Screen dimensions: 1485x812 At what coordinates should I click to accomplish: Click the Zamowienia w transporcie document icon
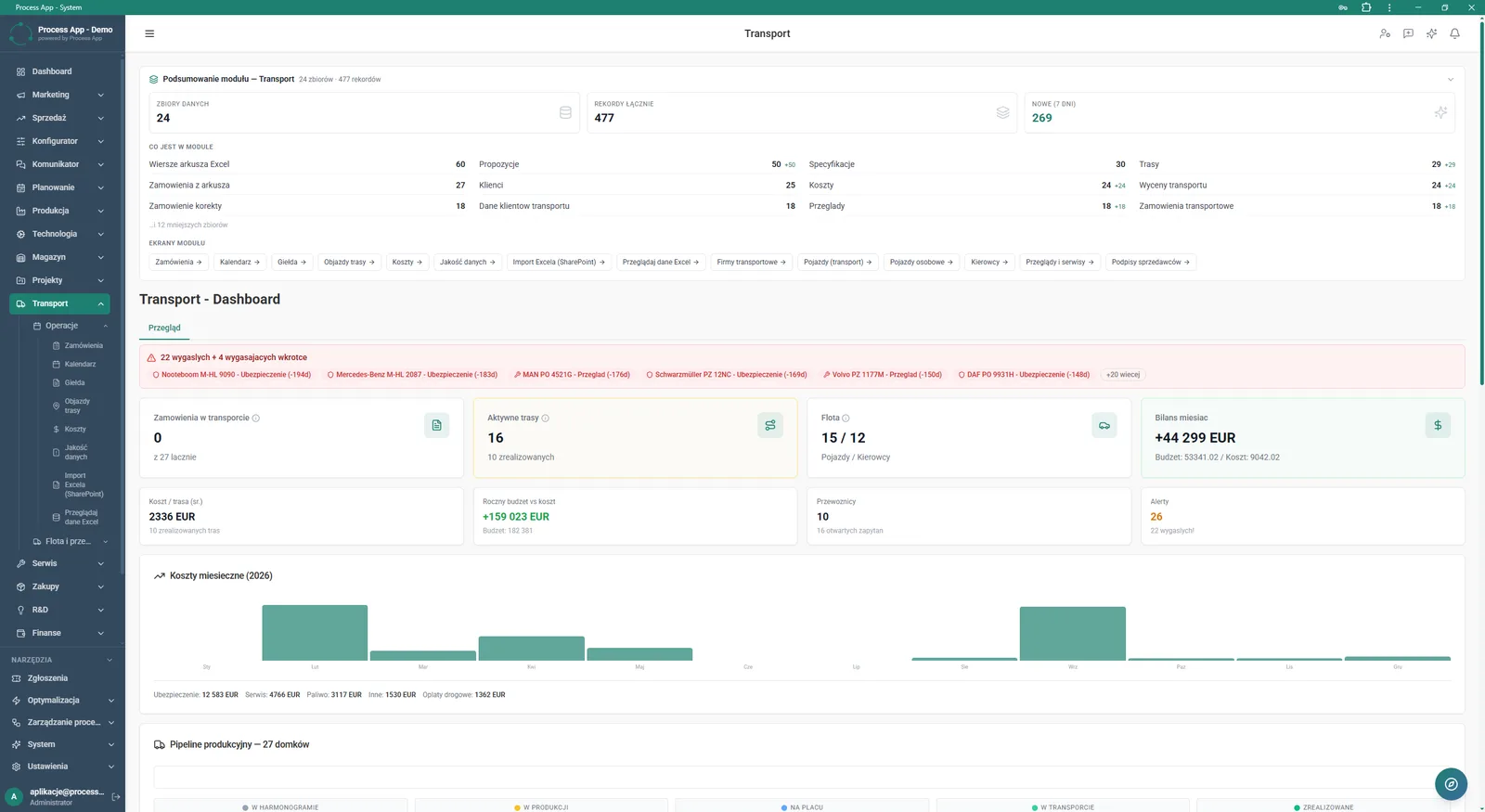pos(436,425)
